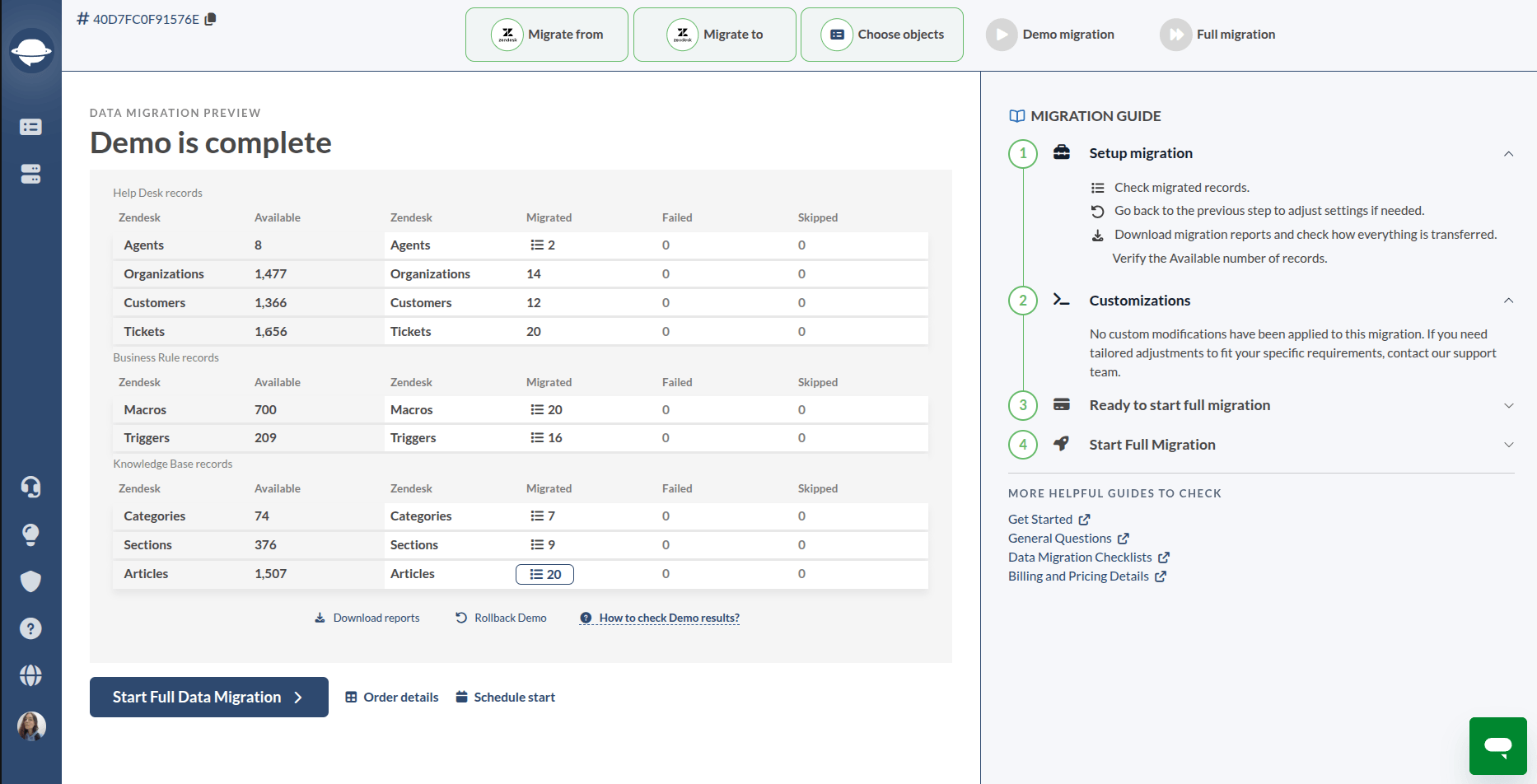The height and width of the screenshot is (784, 1537).
Task: Open the live chat widget
Action: pos(1498,746)
